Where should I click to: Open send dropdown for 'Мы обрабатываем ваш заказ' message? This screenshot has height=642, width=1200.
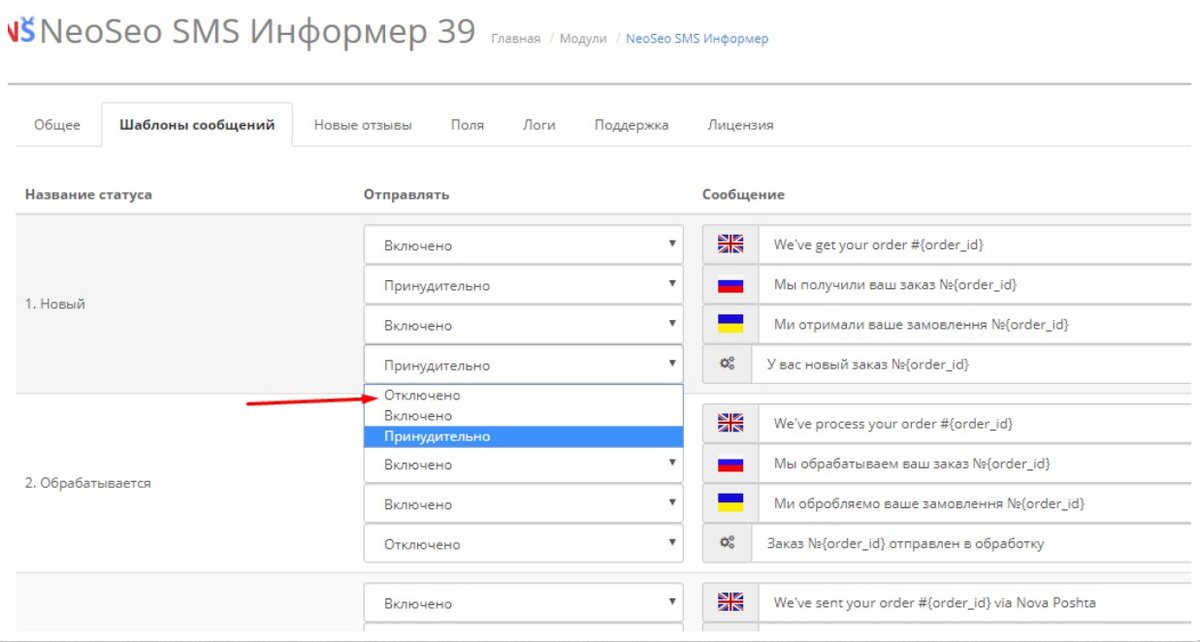click(x=523, y=464)
